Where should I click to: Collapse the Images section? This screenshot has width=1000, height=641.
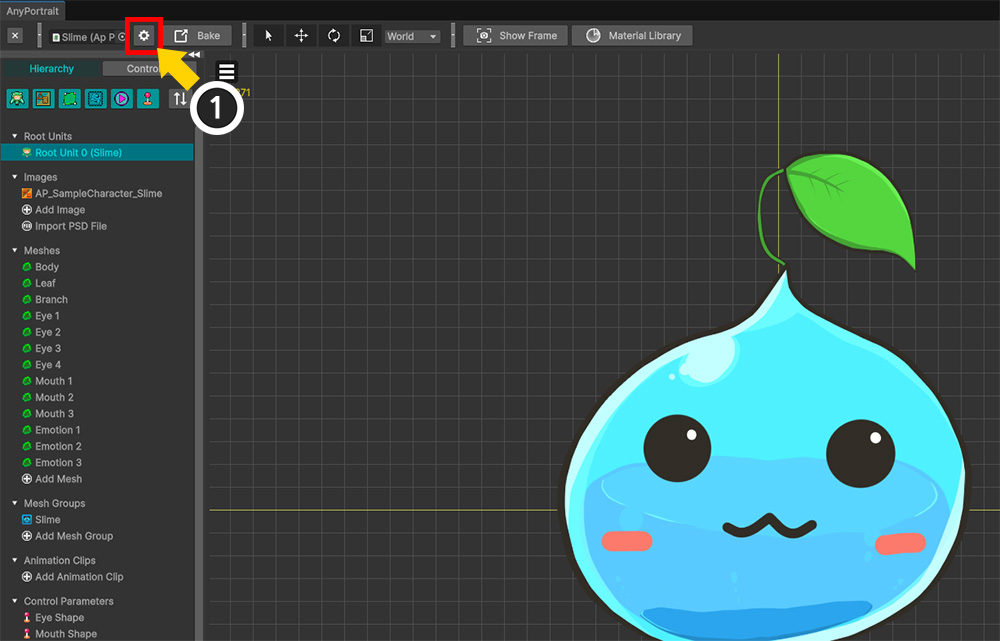(x=15, y=177)
